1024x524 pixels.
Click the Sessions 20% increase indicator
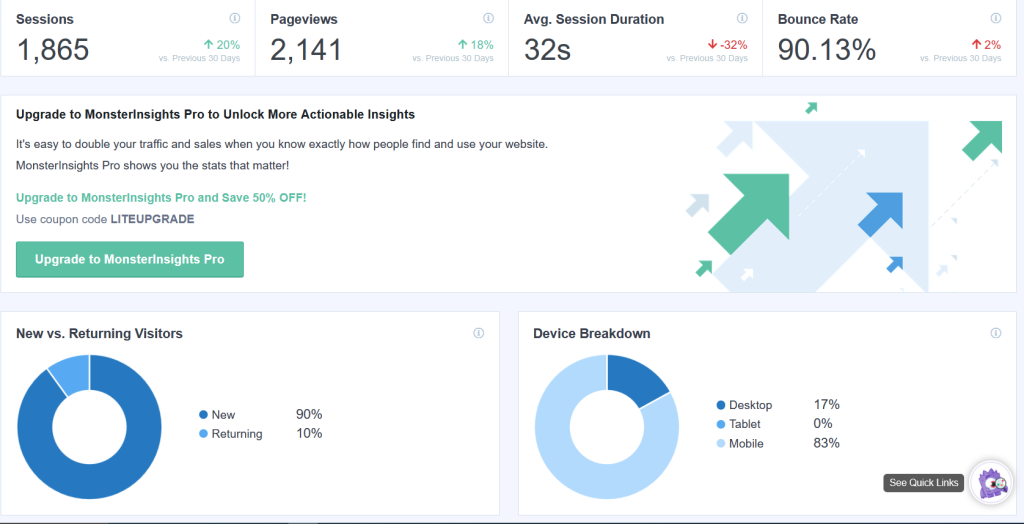pos(221,45)
